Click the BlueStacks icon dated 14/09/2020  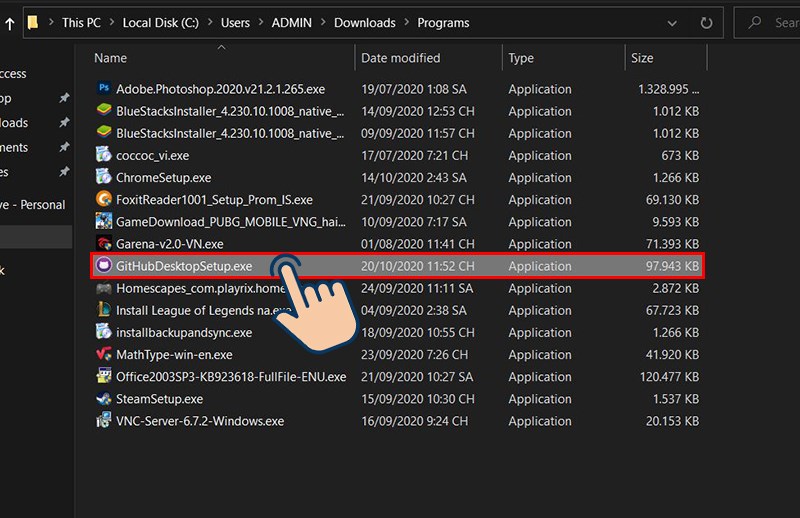coord(104,110)
